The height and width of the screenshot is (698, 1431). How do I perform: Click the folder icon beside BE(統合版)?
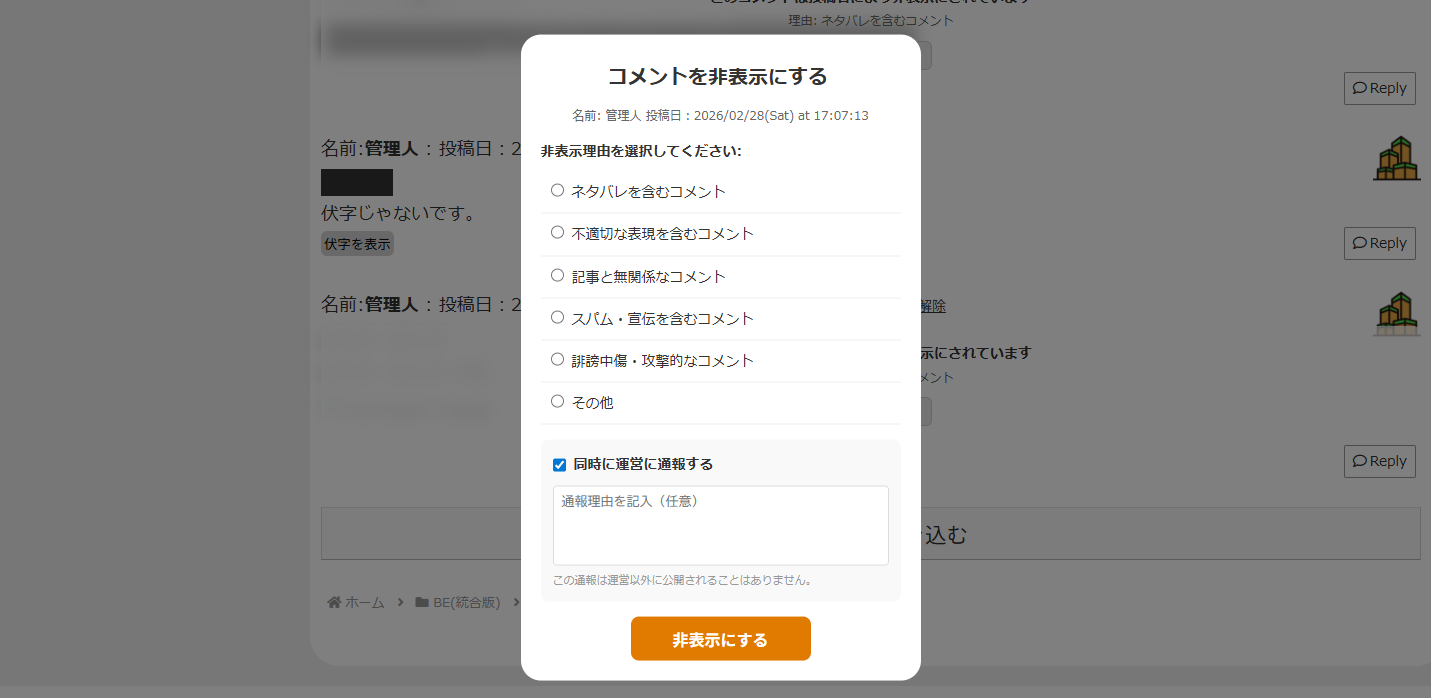[x=422, y=603]
